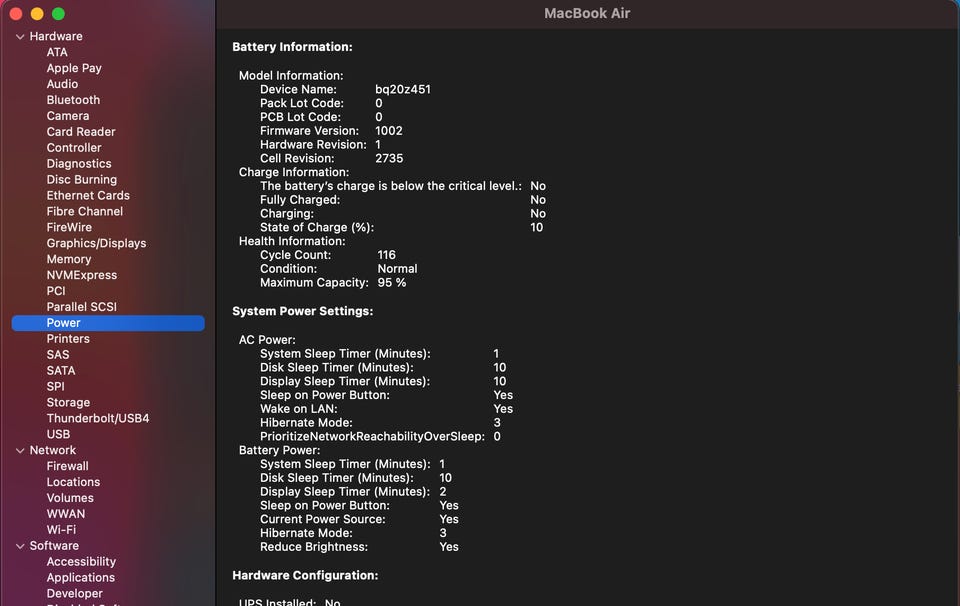Select Memory in the sidebar
960x606 pixels.
tap(69, 260)
